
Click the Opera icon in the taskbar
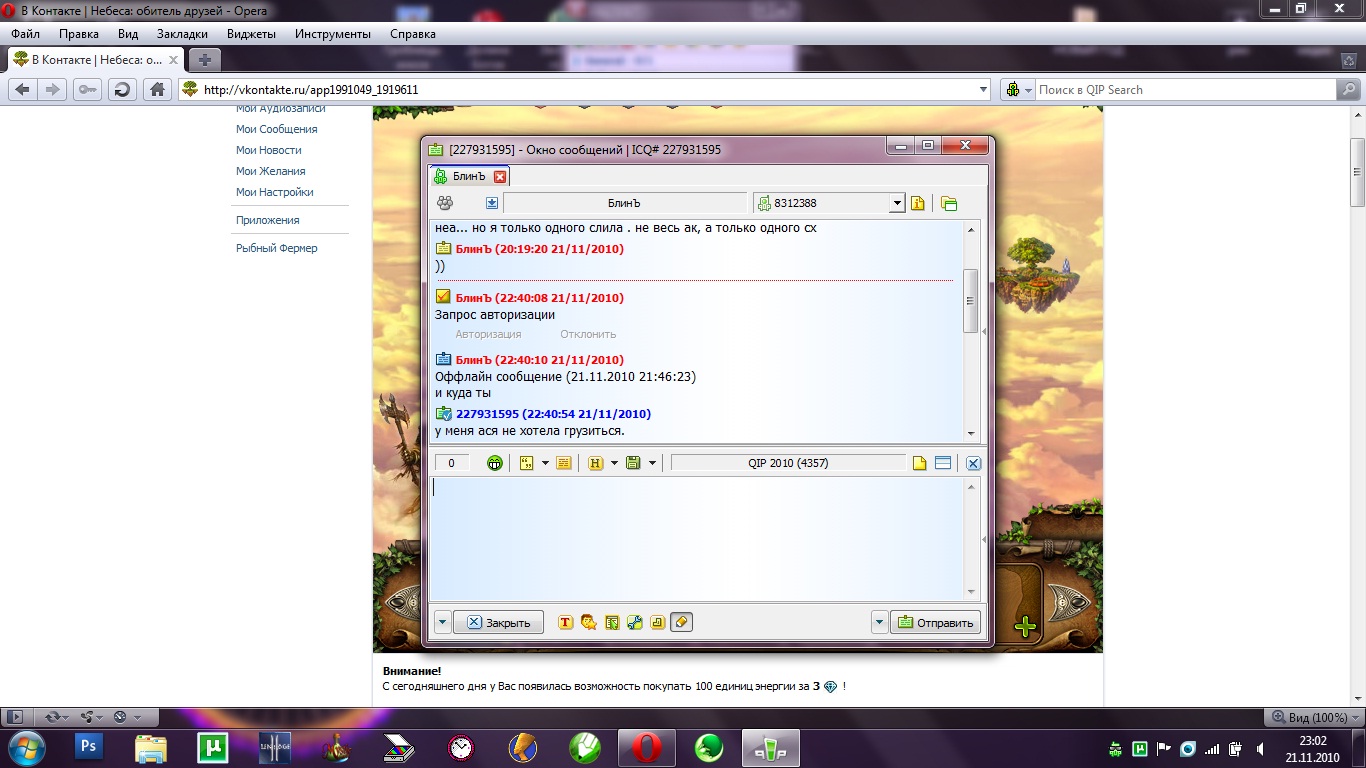pos(647,747)
